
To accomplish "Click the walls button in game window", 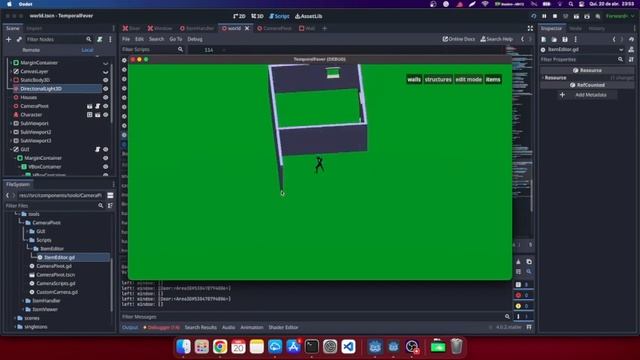I will pos(414,80).
